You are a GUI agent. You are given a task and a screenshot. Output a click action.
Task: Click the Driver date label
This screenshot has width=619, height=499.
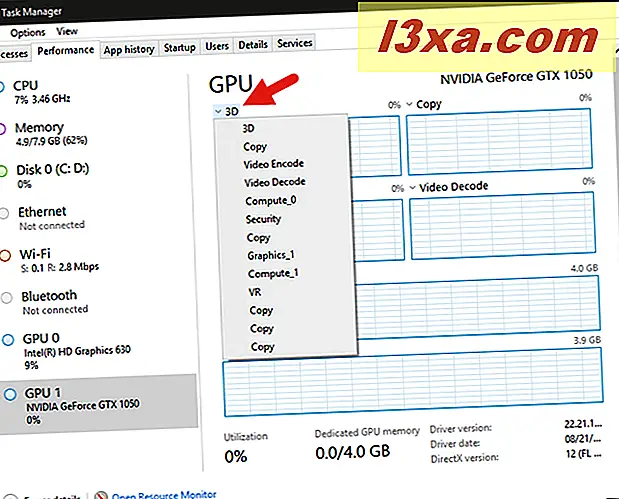[455, 444]
